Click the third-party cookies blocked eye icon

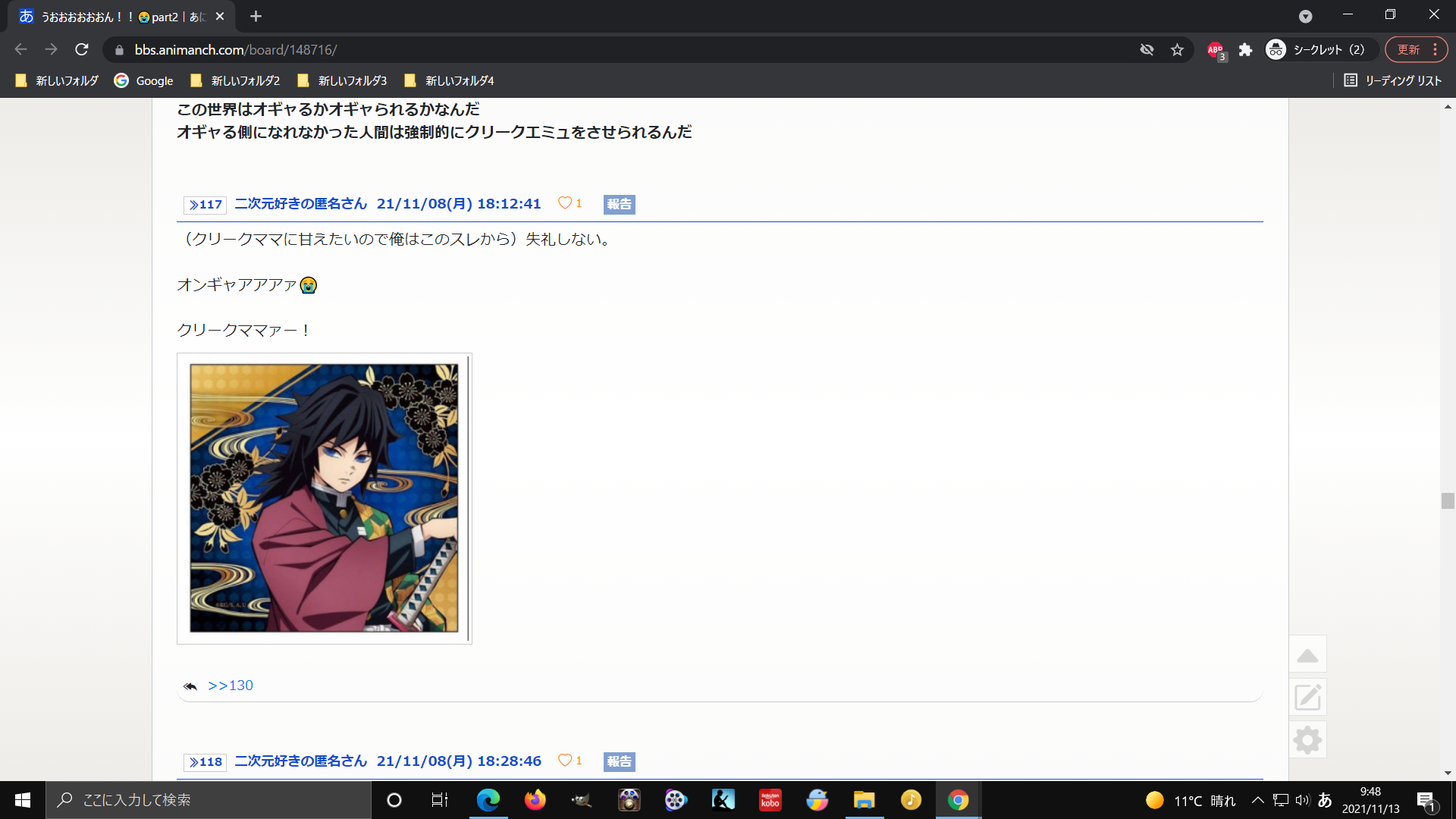[1147, 49]
